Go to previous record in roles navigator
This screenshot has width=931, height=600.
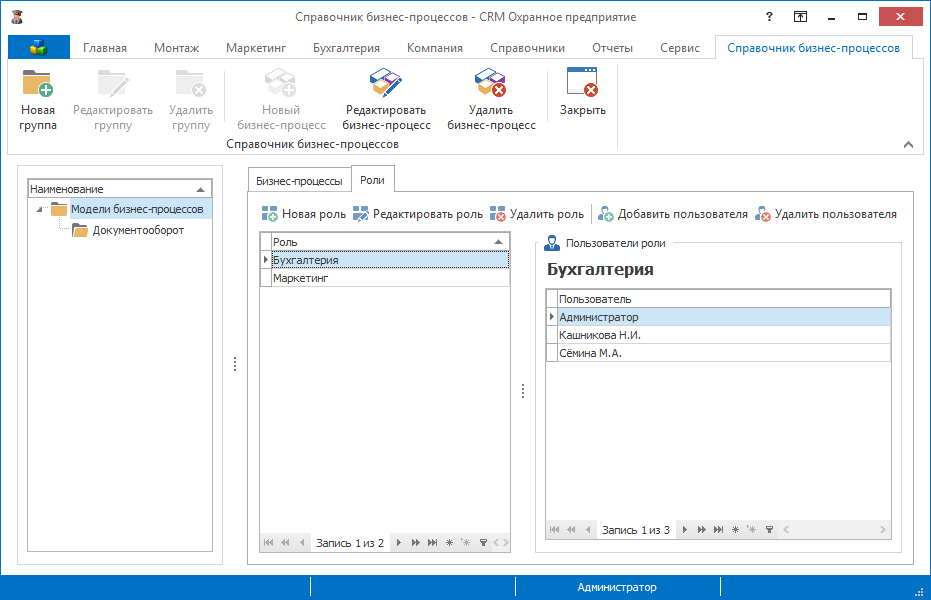[x=302, y=542]
